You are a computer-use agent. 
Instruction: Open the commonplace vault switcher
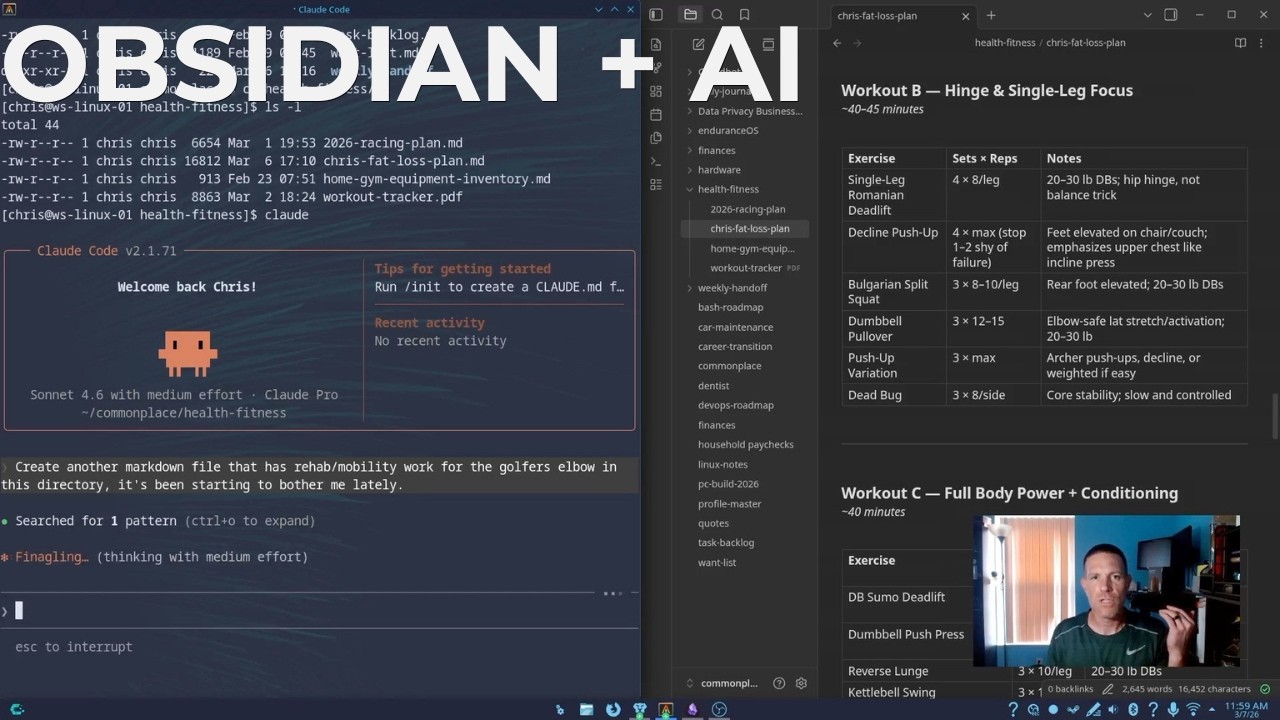(x=722, y=684)
